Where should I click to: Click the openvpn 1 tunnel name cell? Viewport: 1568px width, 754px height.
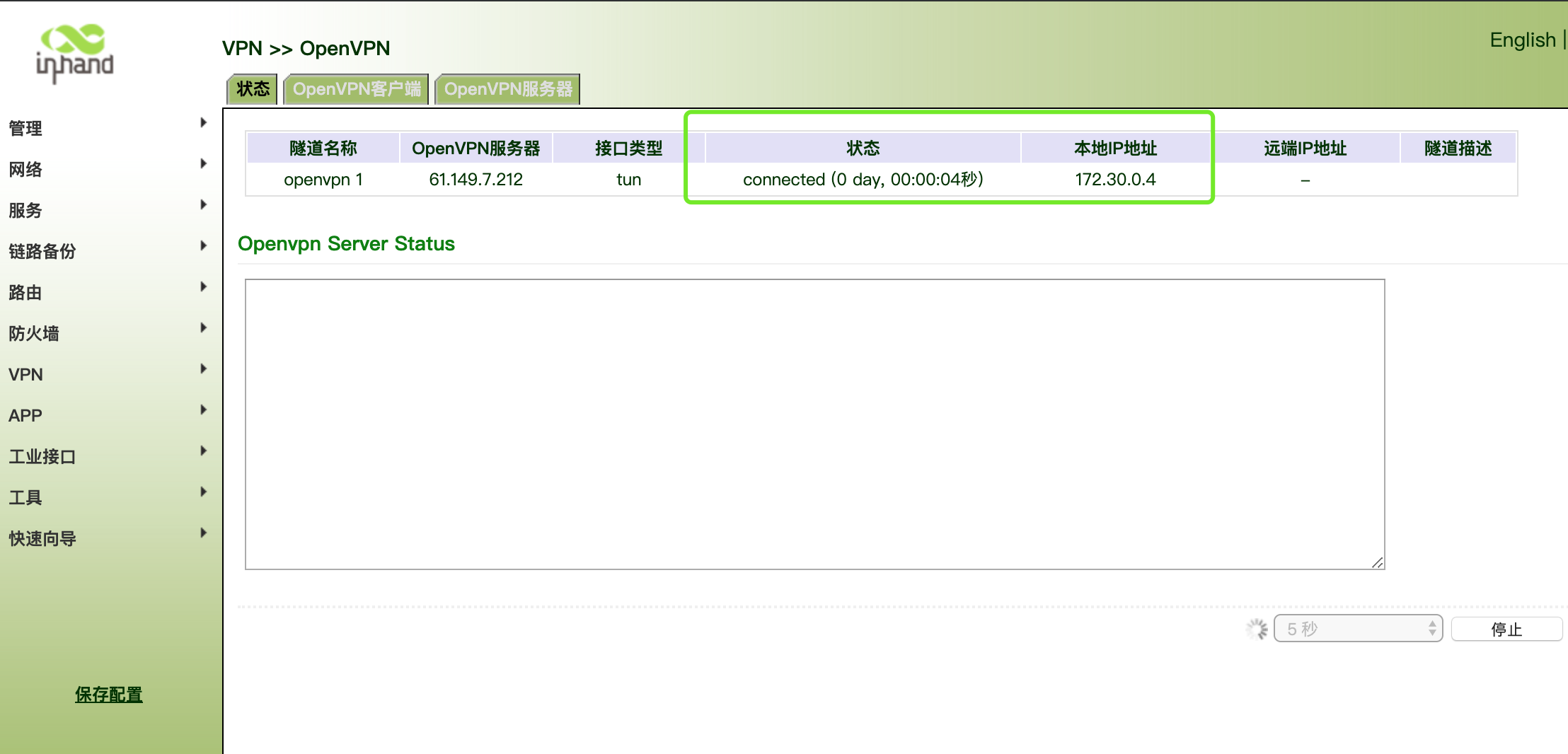(323, 180)
